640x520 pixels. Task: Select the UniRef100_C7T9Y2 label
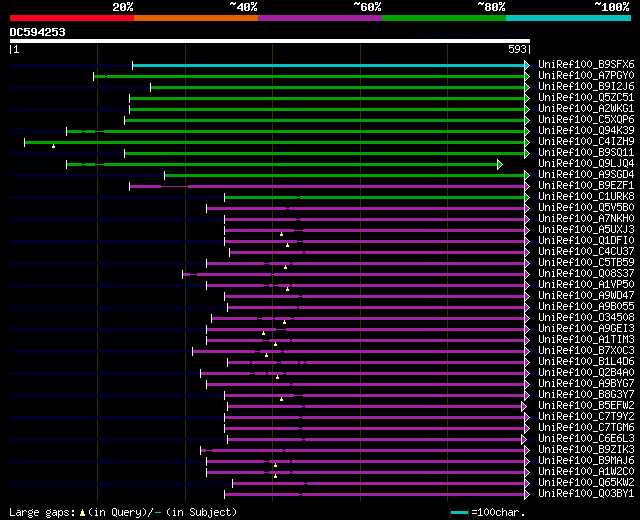point(586,417)
